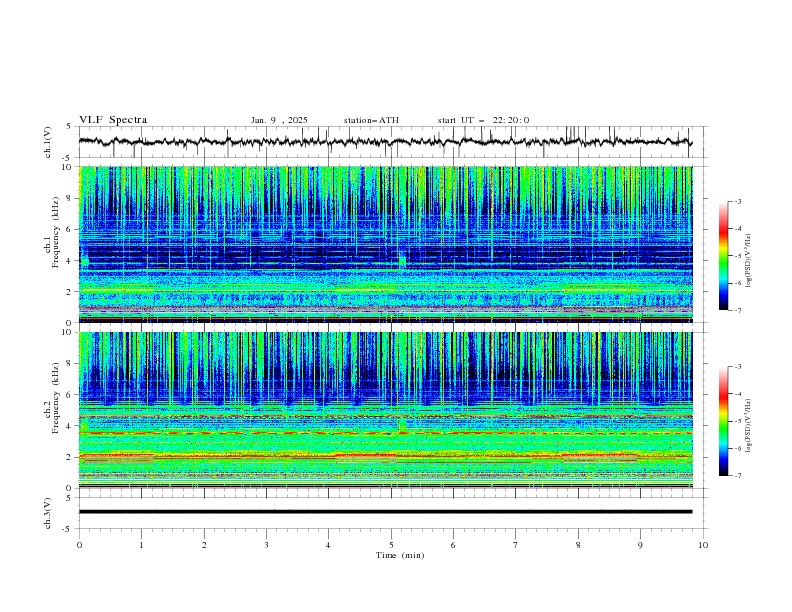This screenshot has height=612, width=792.
Task: Click the "-5" tick on the ch.1(V) axis
Action: 68,158
